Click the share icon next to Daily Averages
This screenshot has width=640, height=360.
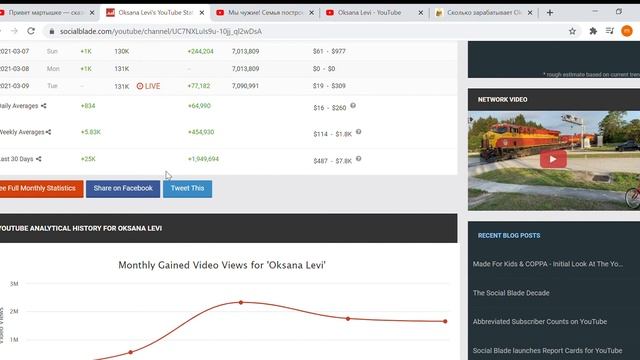(x=43, y=106)
